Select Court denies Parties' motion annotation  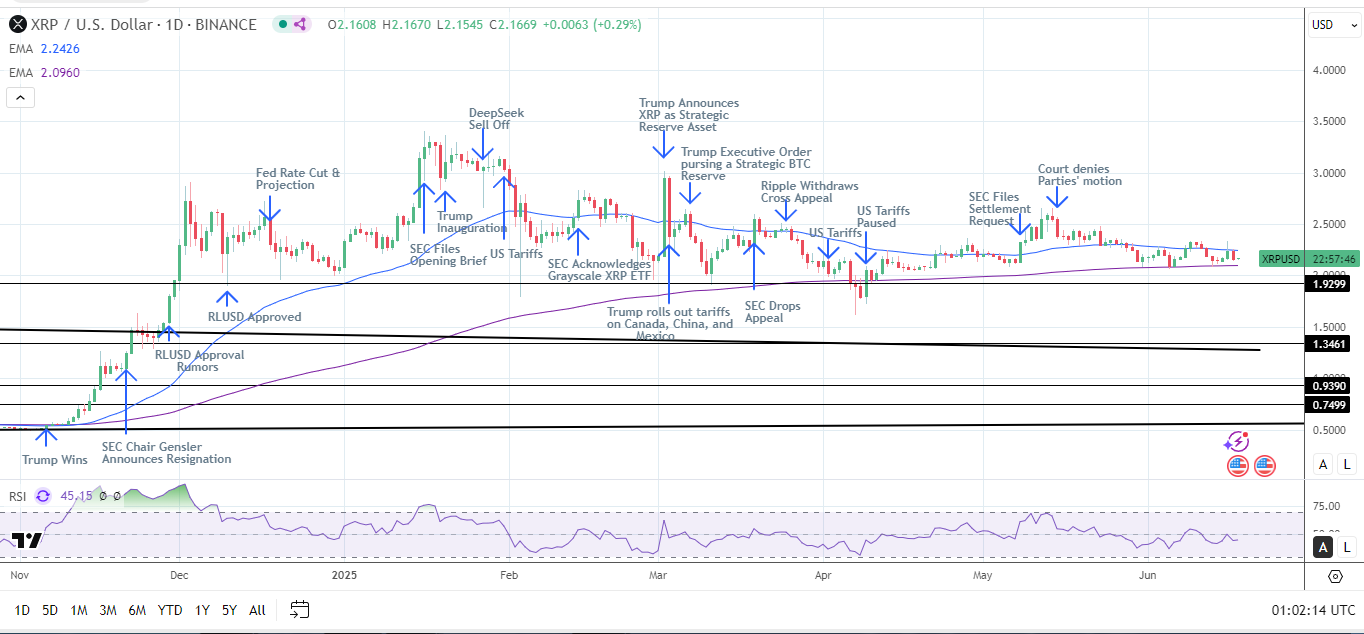pyautogui.click(x=1080, y=175)
